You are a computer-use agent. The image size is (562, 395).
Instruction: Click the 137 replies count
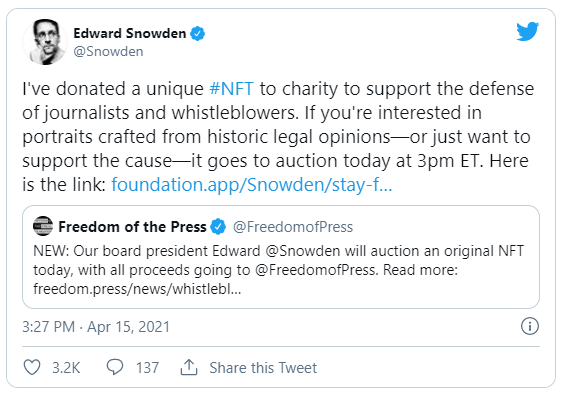tap(147, 368)
